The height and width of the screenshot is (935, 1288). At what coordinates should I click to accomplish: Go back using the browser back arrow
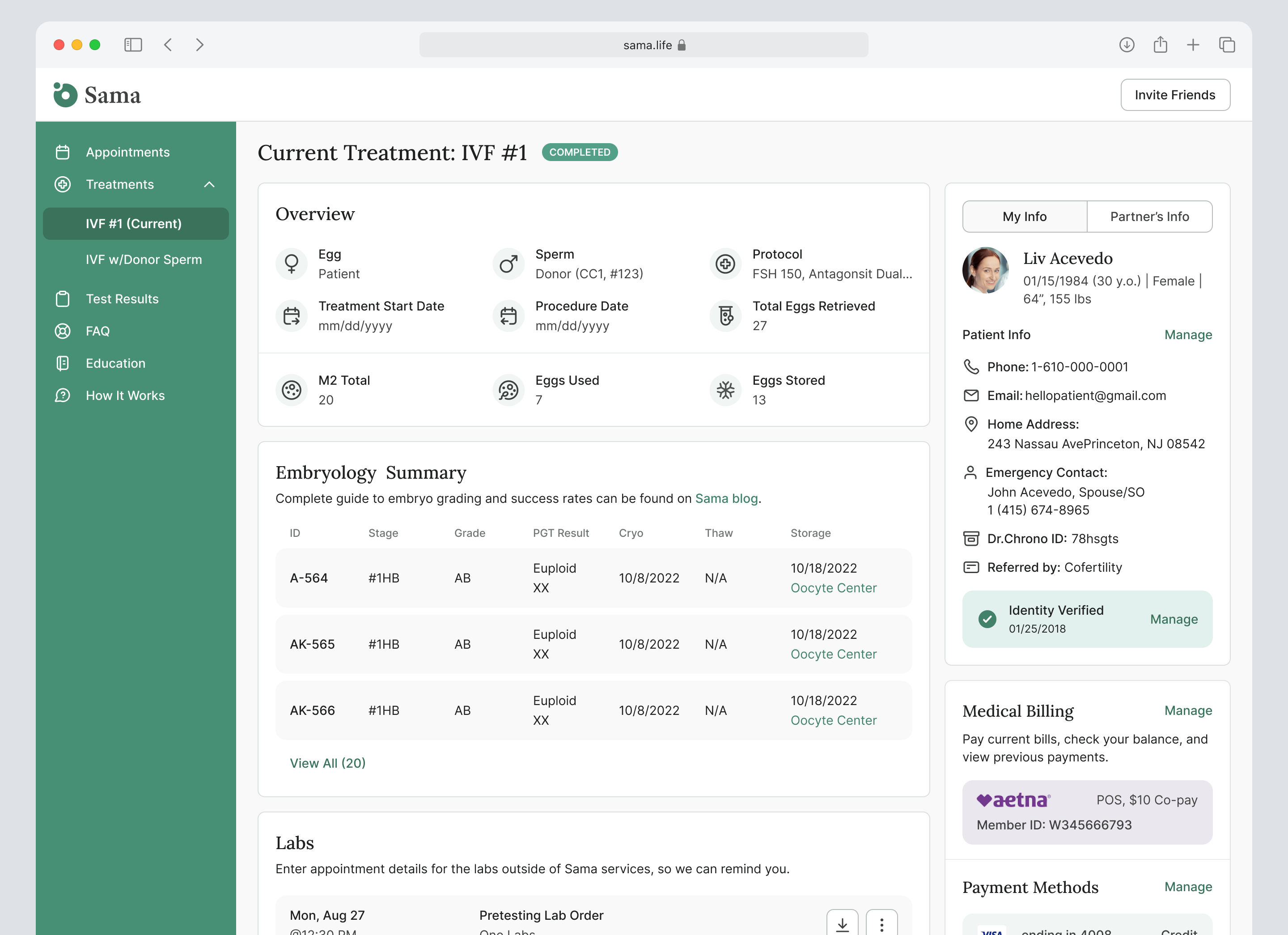click(x=168, y=45)
